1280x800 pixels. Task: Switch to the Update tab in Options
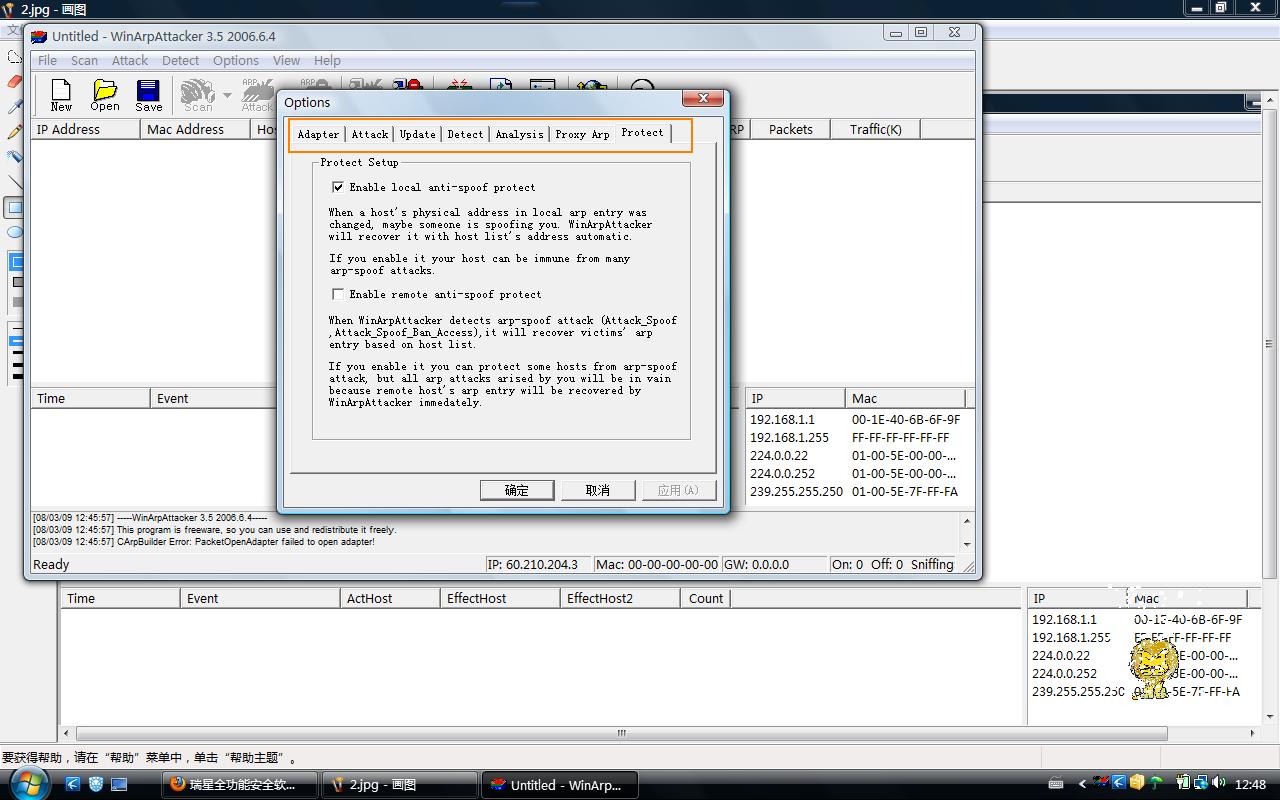tap(417, 134)
